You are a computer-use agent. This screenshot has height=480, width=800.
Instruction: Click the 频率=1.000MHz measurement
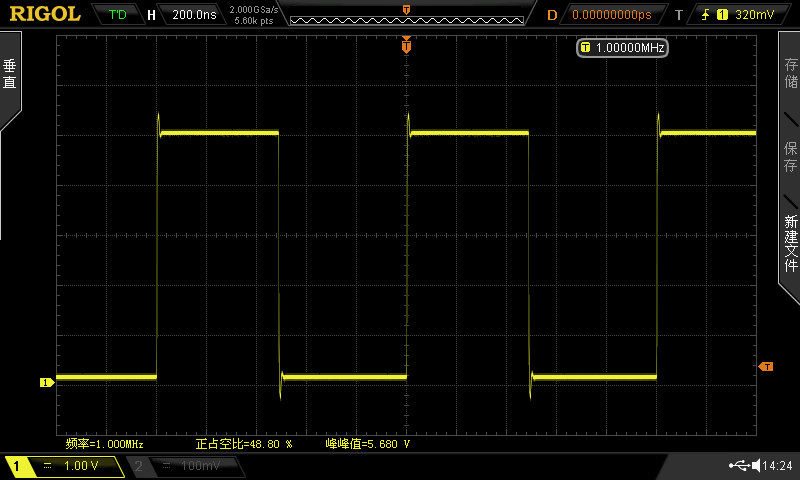pyautogui.click(x=105, y=444)
